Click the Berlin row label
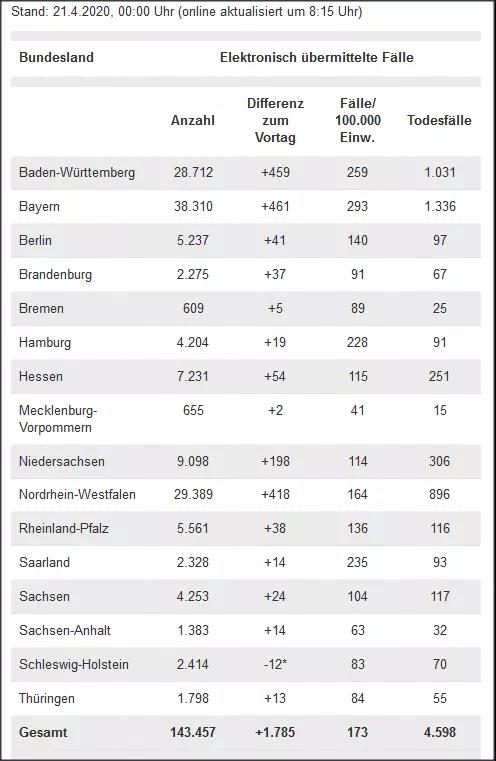 point(35,240)
